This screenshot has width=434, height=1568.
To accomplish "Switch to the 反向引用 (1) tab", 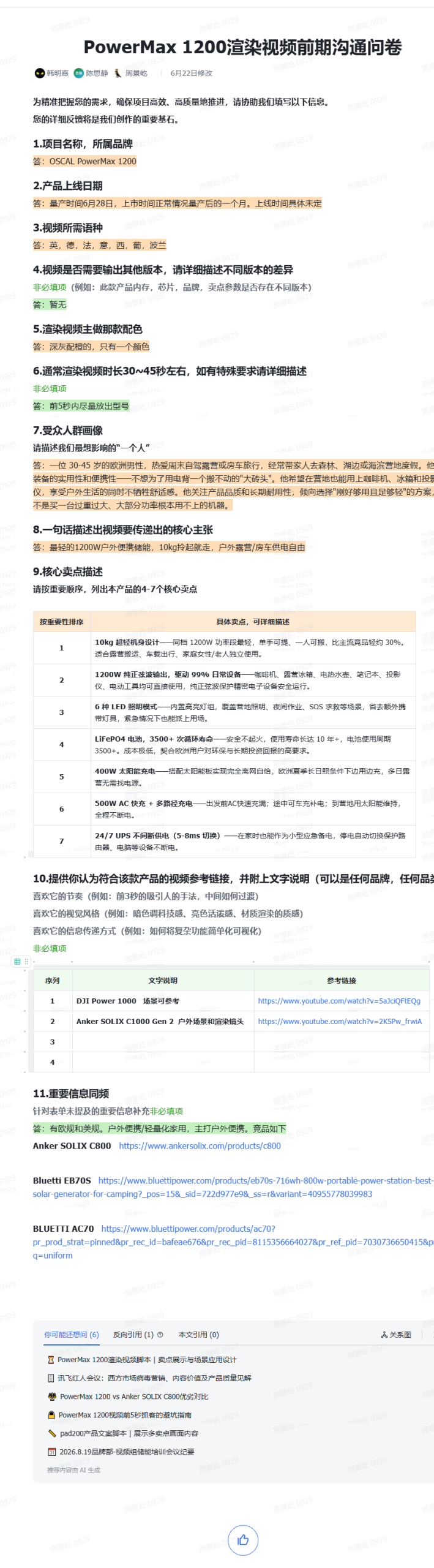I will 133,1334.
